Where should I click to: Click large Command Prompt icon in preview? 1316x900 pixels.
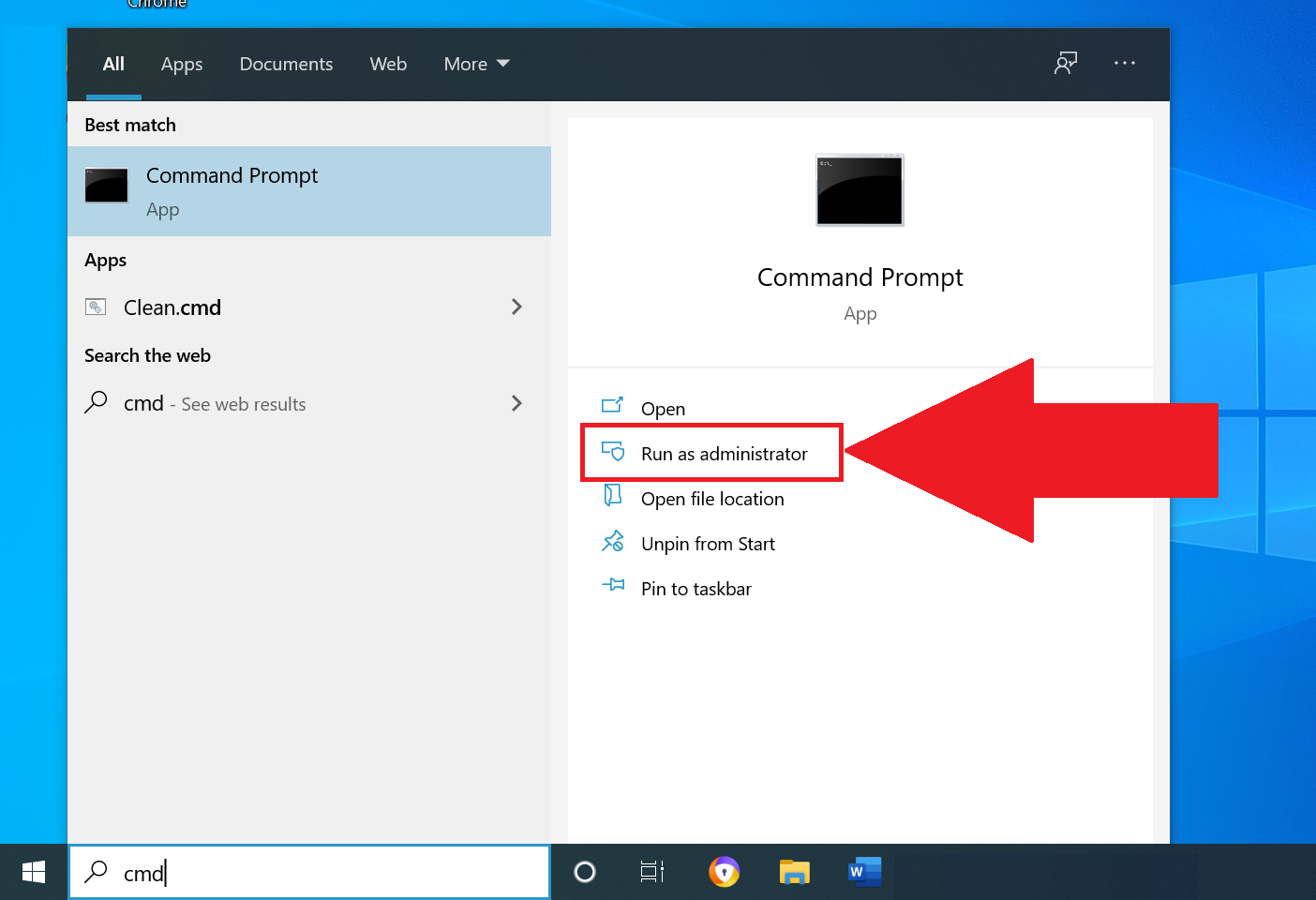860,190
